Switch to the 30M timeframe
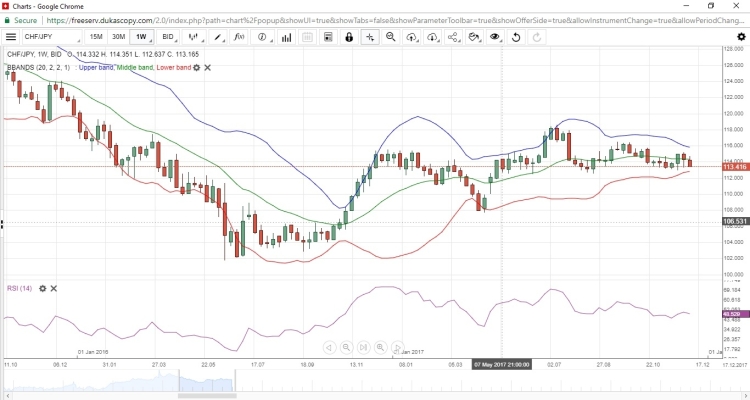This screenshot has width=750, height=400. coord(118,37)
